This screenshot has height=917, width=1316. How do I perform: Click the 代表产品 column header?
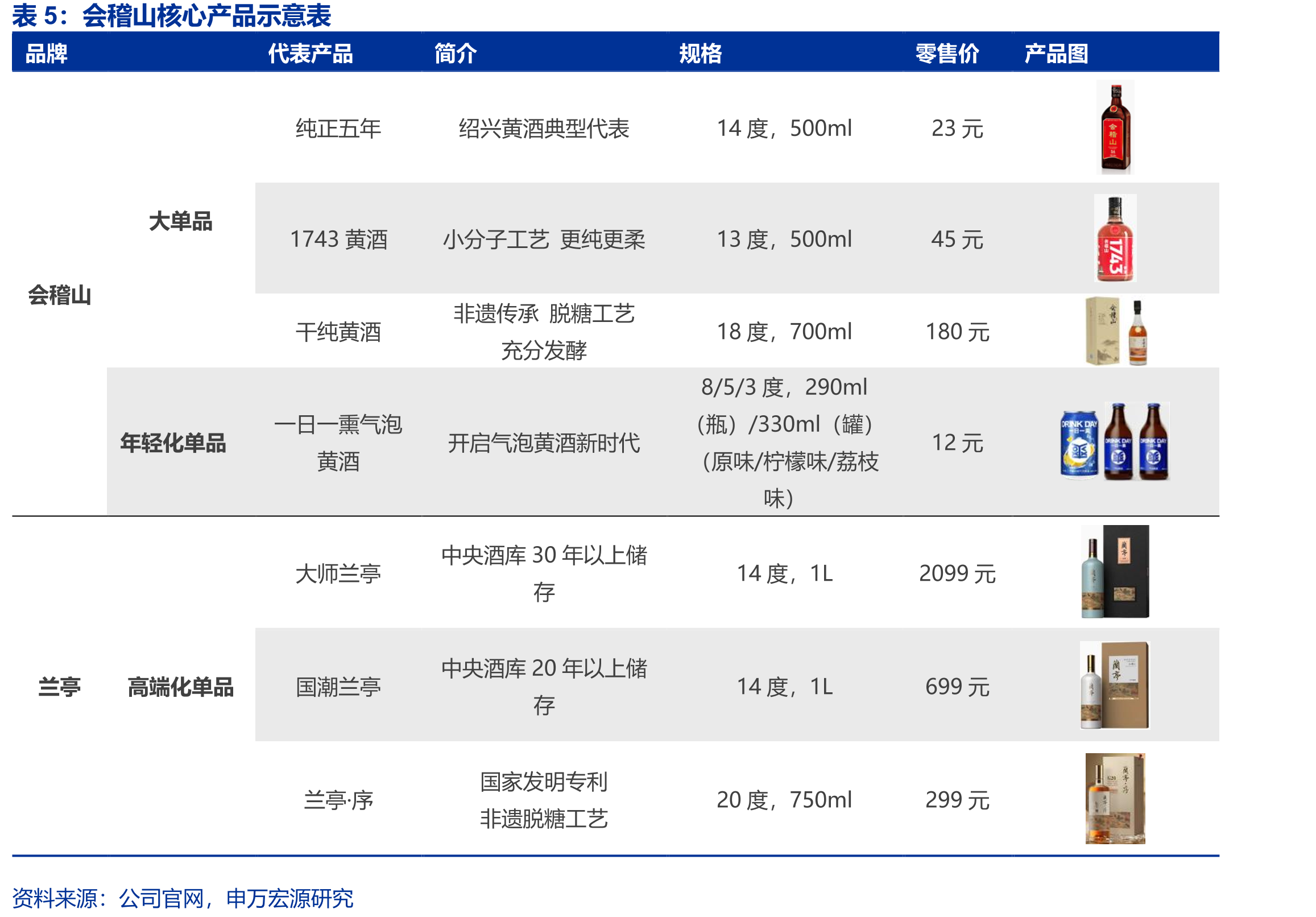click(311, 53)
